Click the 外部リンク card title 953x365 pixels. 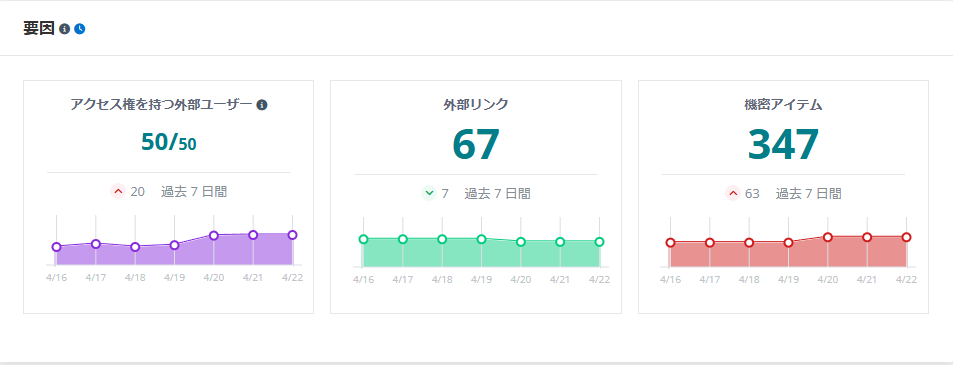coord(476,105)
